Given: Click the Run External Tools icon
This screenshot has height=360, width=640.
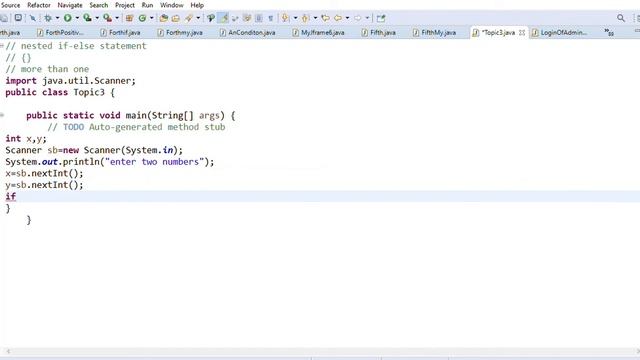Looking at the screenshot, I should pos(107,18).
